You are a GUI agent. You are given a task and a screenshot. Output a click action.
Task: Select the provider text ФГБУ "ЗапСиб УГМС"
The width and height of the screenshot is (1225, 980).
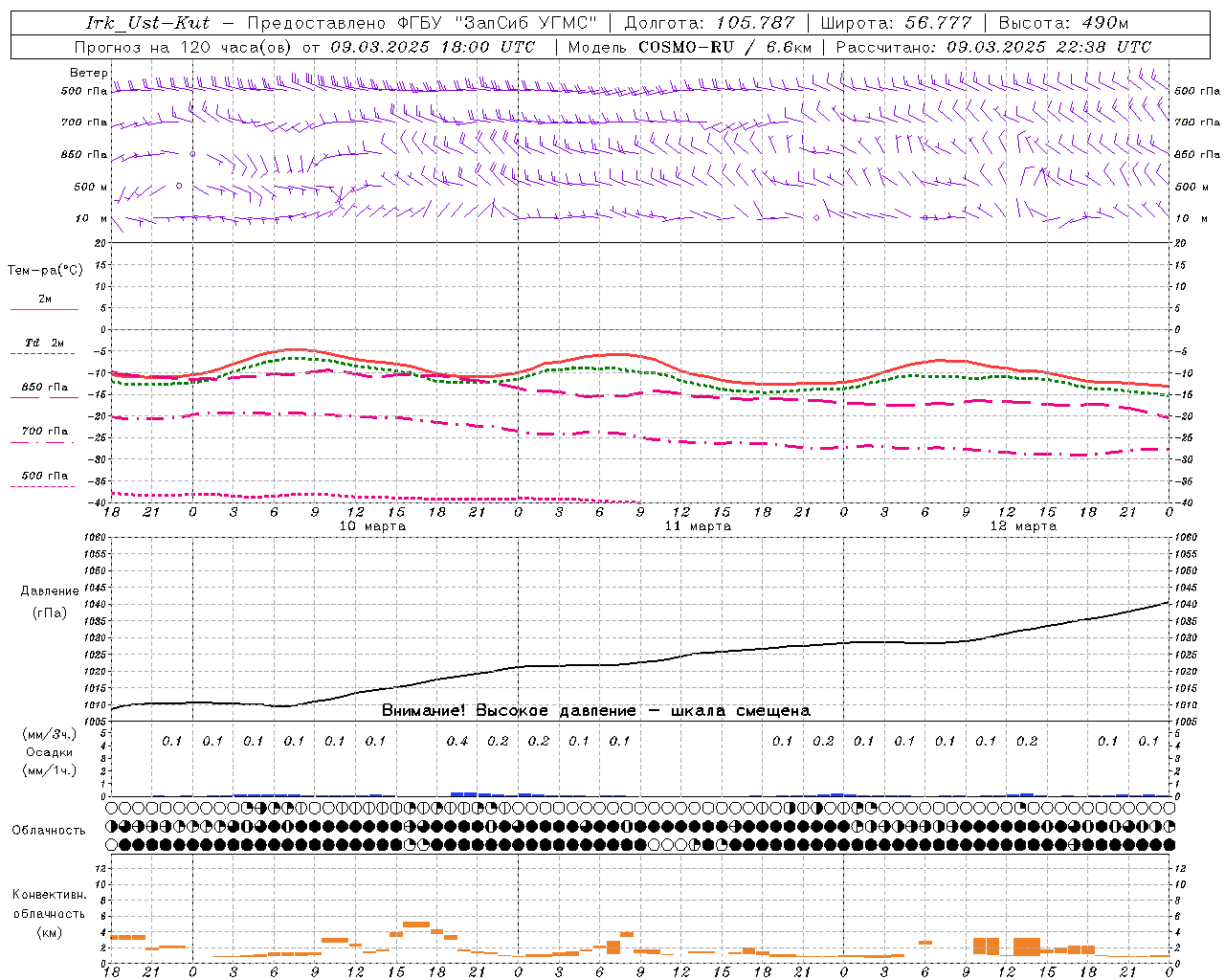497,22
